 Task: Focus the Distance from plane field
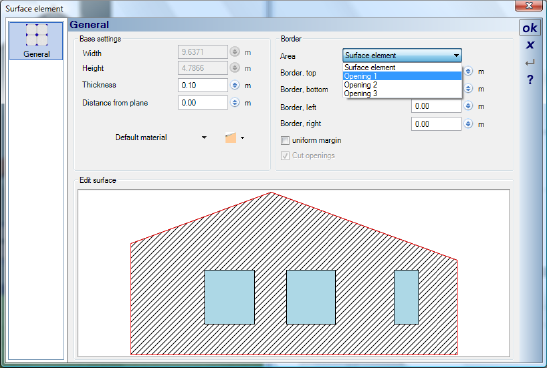click(203, 103)
